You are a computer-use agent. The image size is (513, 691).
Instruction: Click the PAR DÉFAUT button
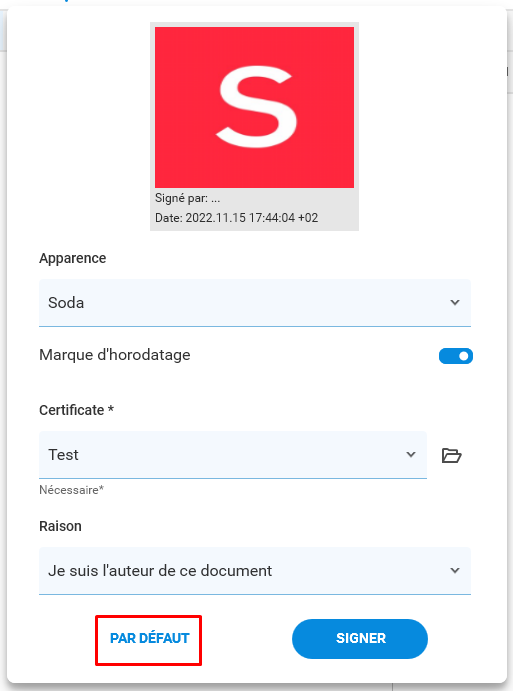[149, 639]
